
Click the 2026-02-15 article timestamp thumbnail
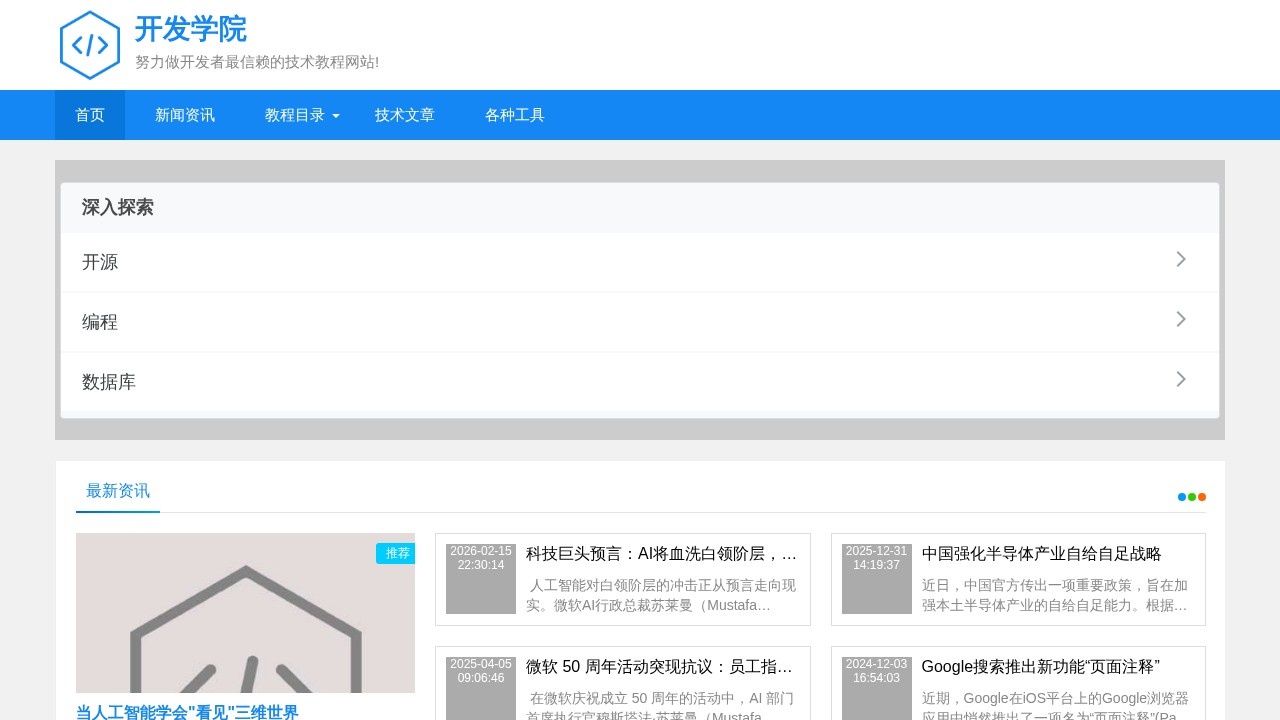[480, 578]
